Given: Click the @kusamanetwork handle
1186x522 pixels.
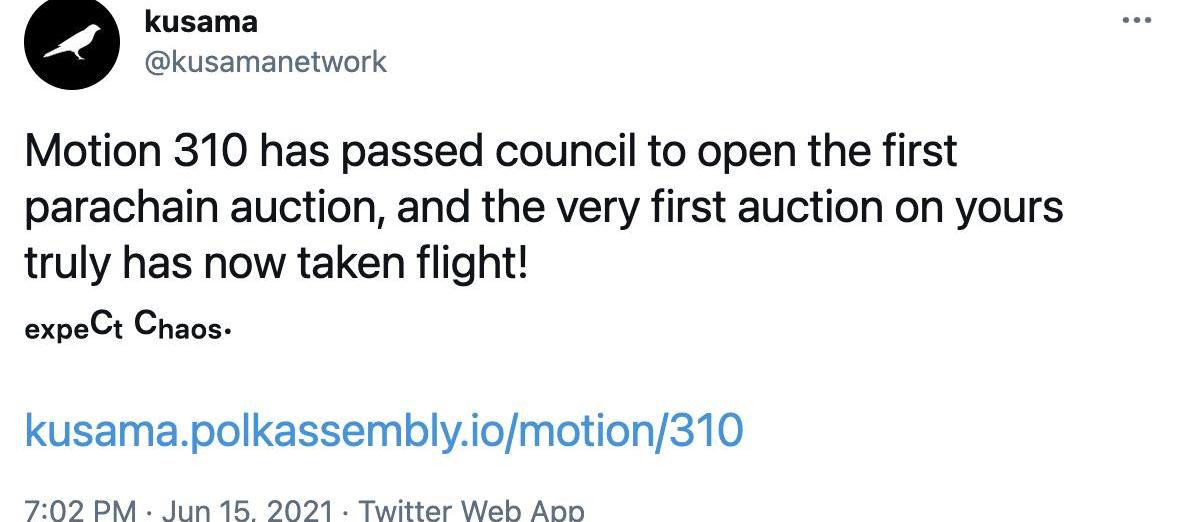Looking at the screenshot, I should [x=265, y=62].
